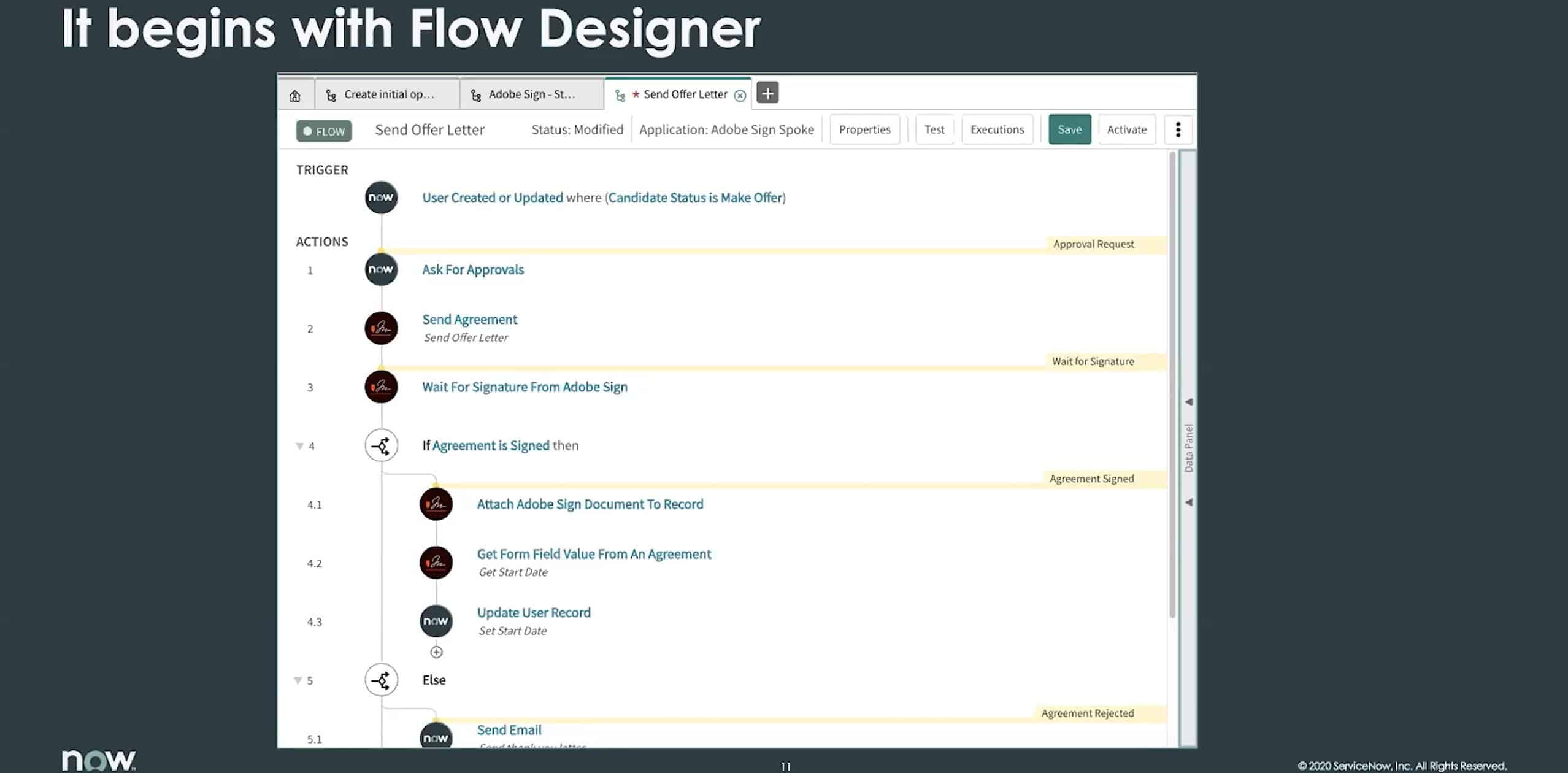Collapse step 5 Else branch
This screenshot has height=773, width=1568.
coord(298,680)
